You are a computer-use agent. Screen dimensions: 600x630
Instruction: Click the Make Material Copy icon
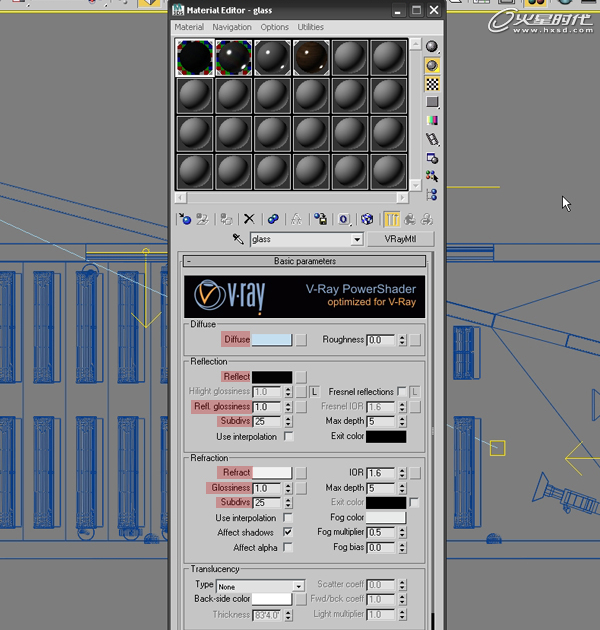pyautogui.click(x=273, y=219)
